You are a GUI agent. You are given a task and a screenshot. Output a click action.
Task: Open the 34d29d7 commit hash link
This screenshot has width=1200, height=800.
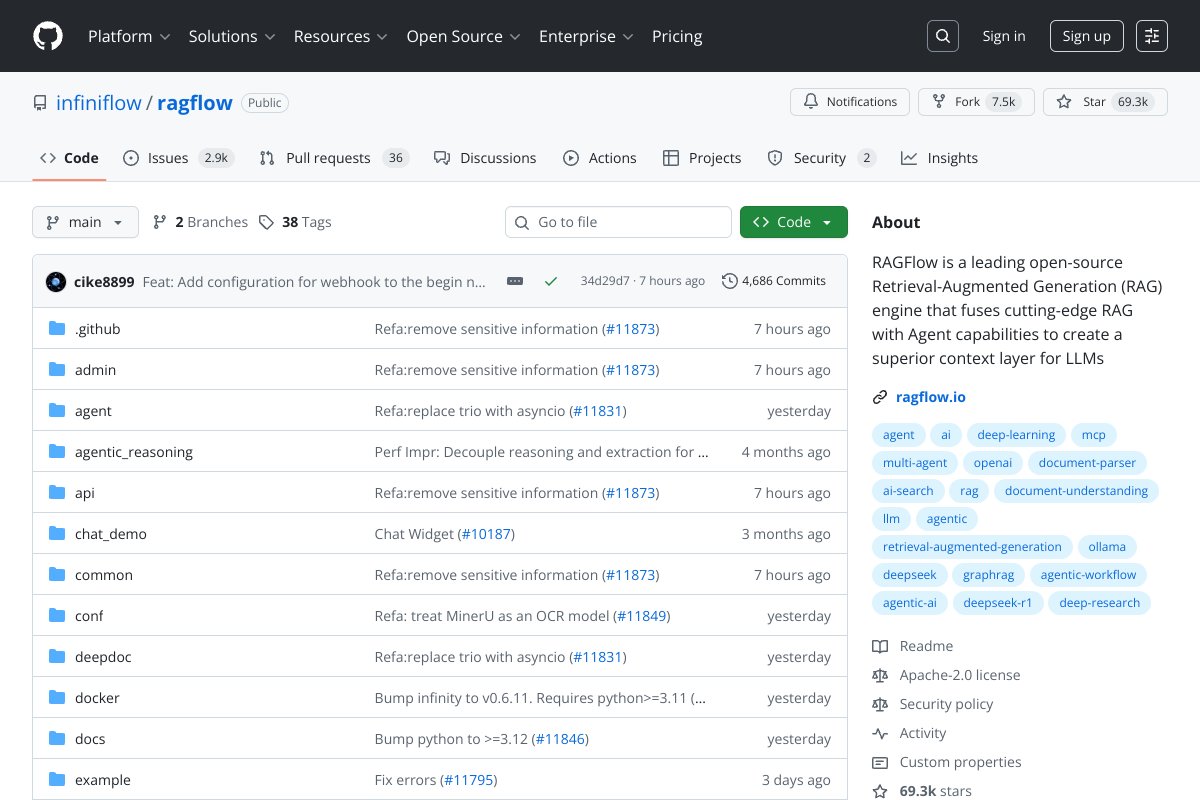pyautogui.click(x=605, y=281)
